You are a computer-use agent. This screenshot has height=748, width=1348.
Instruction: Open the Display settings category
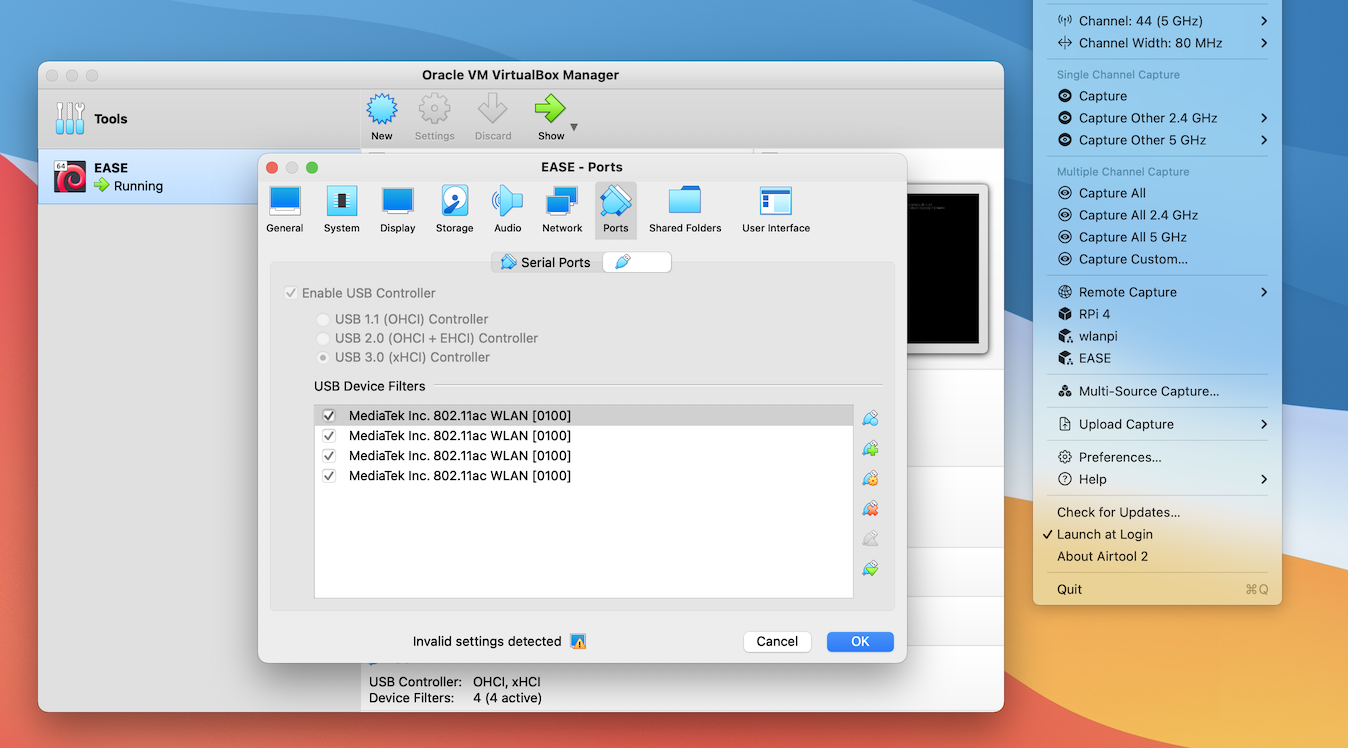point(397,210)
